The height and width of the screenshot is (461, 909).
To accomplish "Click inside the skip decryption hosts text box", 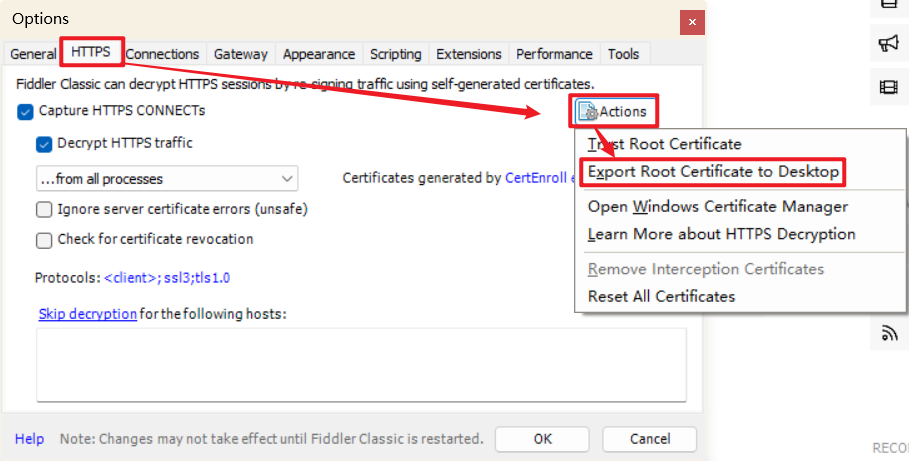I will (x=361, y=365).
